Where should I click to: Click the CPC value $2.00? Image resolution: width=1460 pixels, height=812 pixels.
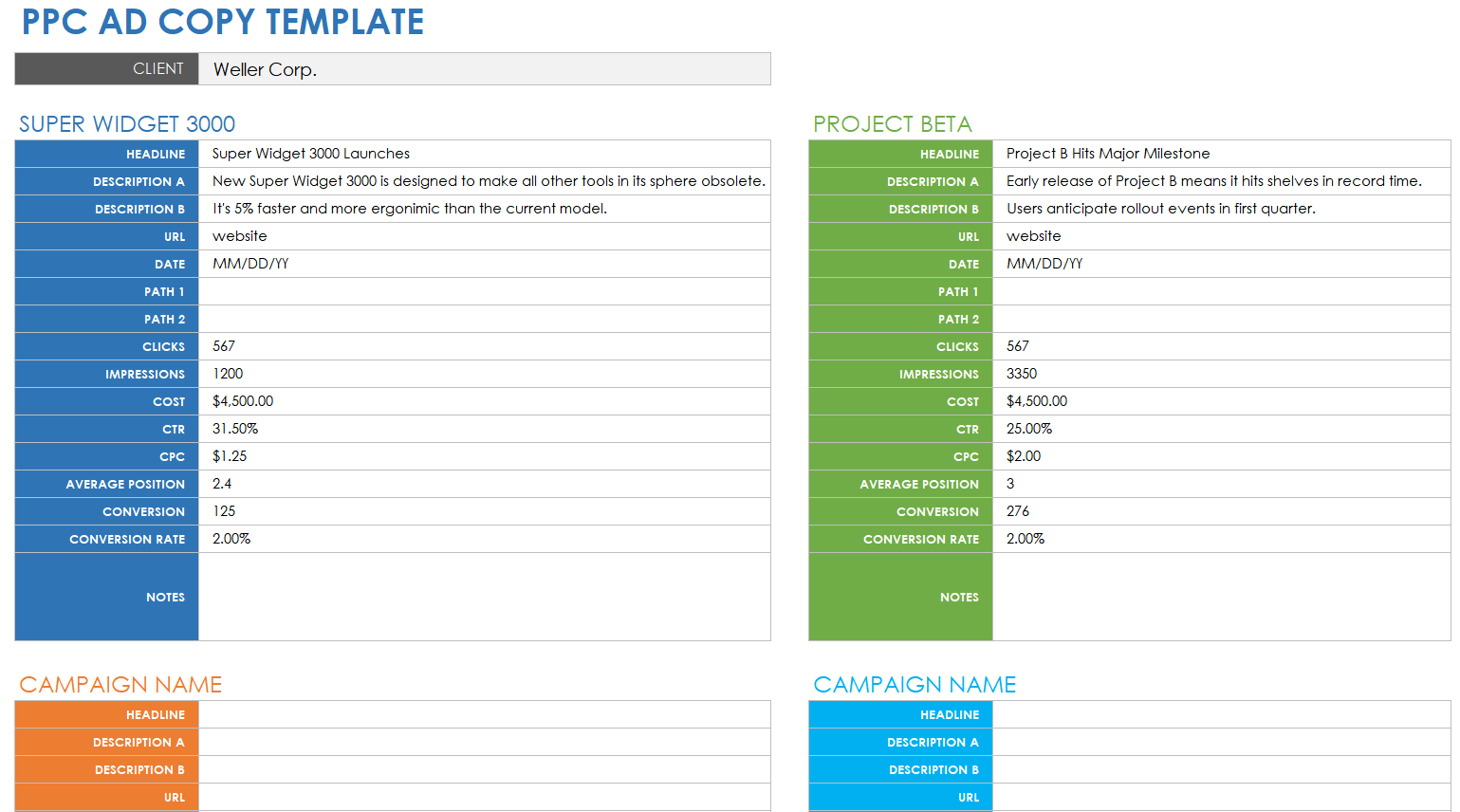(1220, 456)
